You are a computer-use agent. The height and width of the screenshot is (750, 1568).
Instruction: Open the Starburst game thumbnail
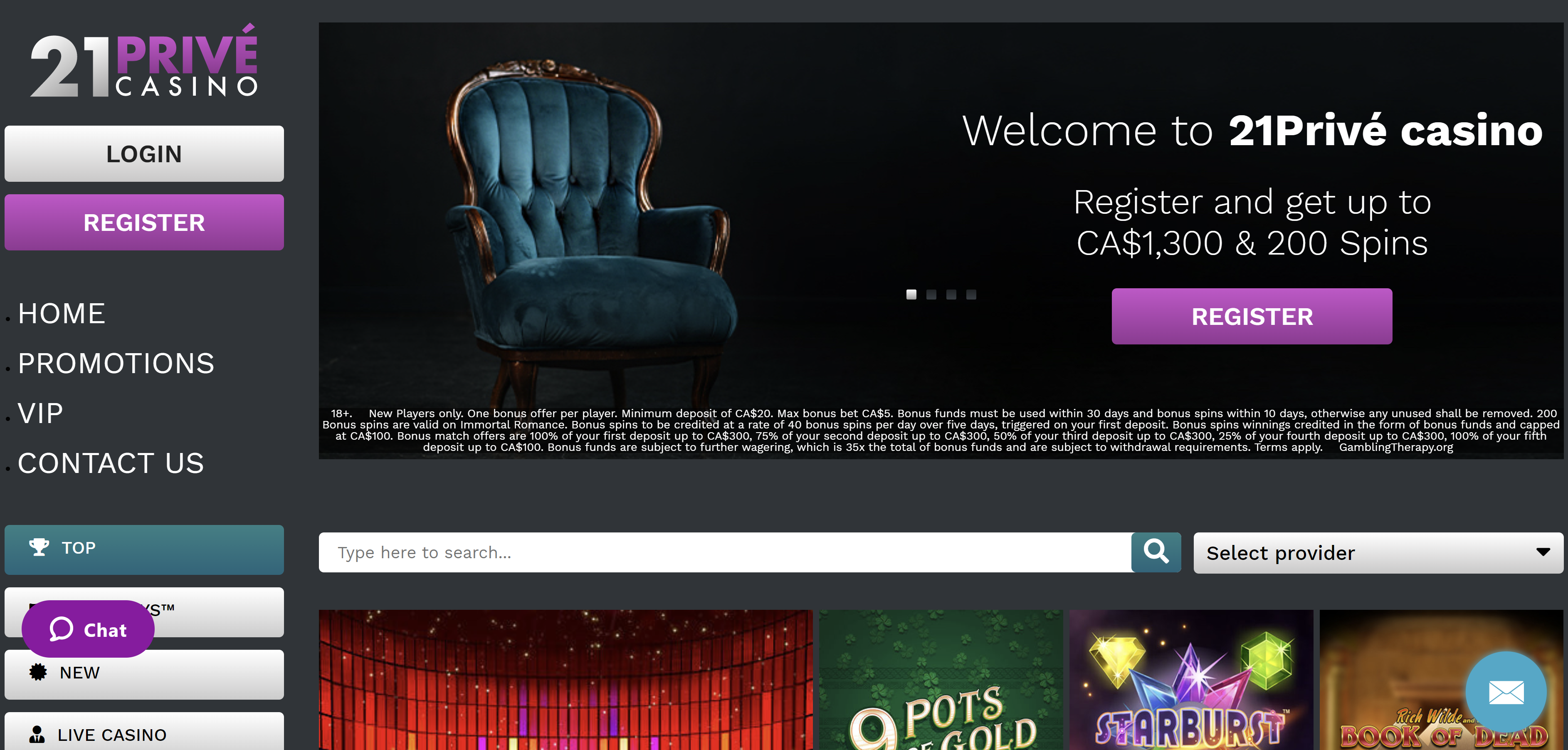[x=1191, y=680]
